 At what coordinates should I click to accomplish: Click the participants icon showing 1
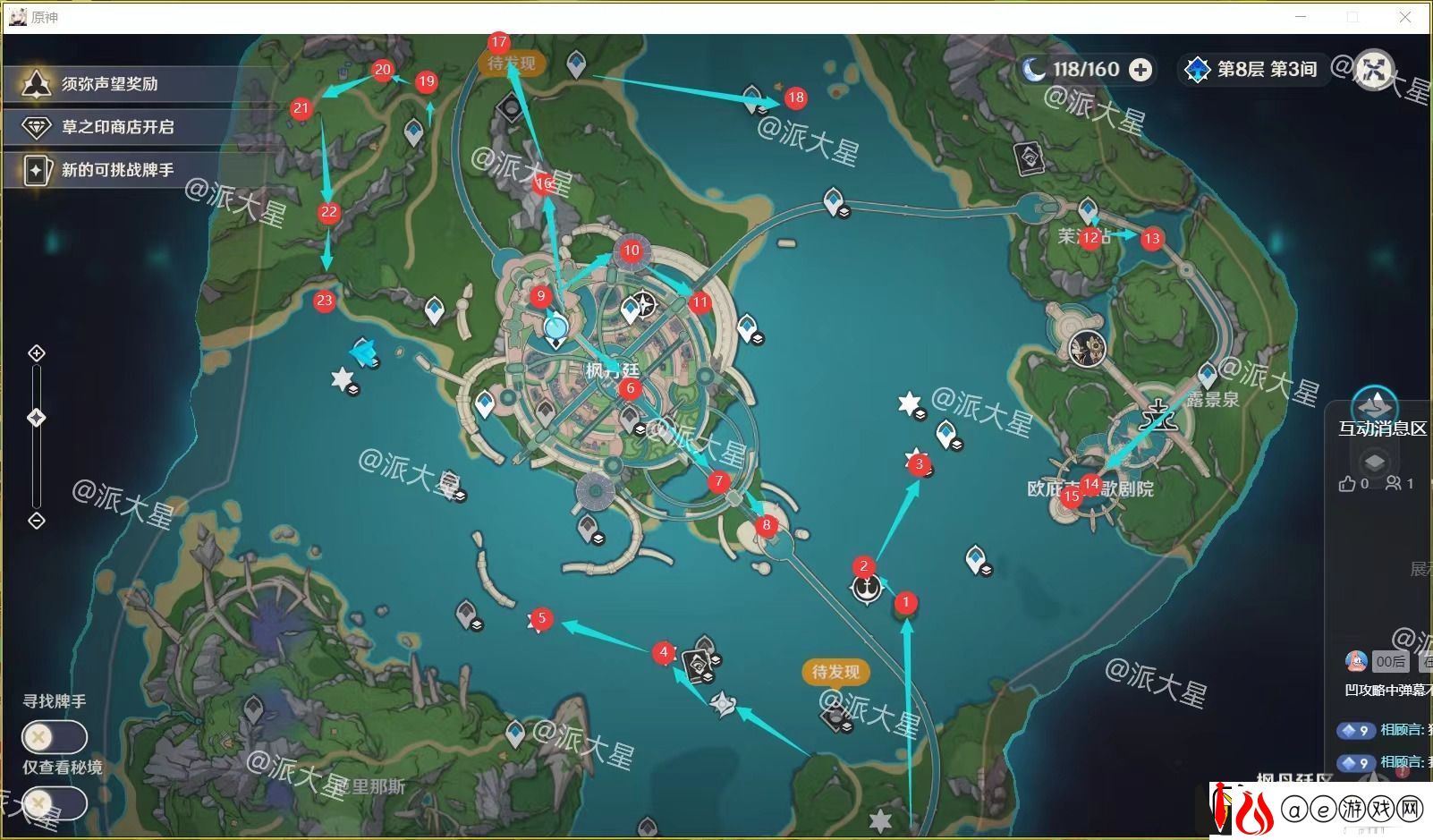click(1394, 483)
